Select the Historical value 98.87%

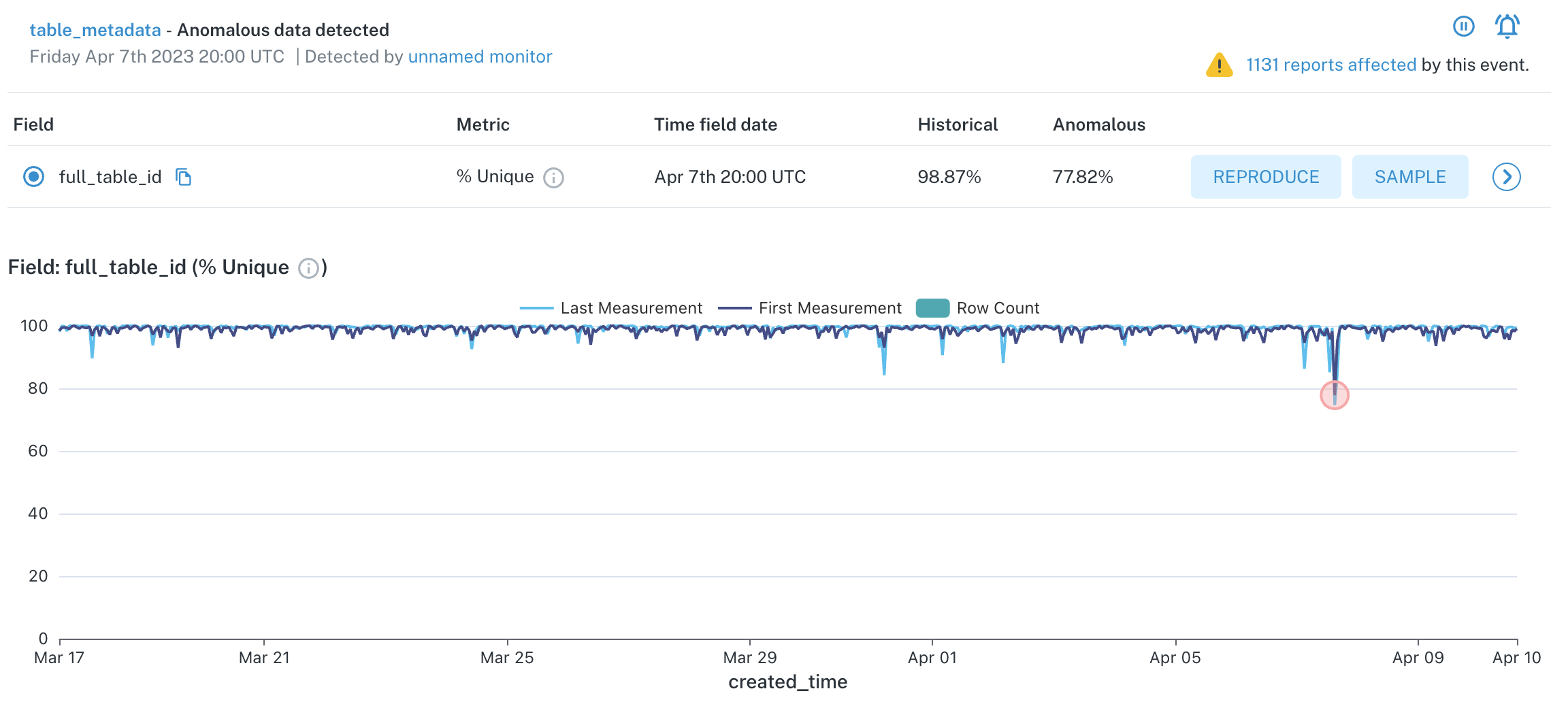(949, 177)
